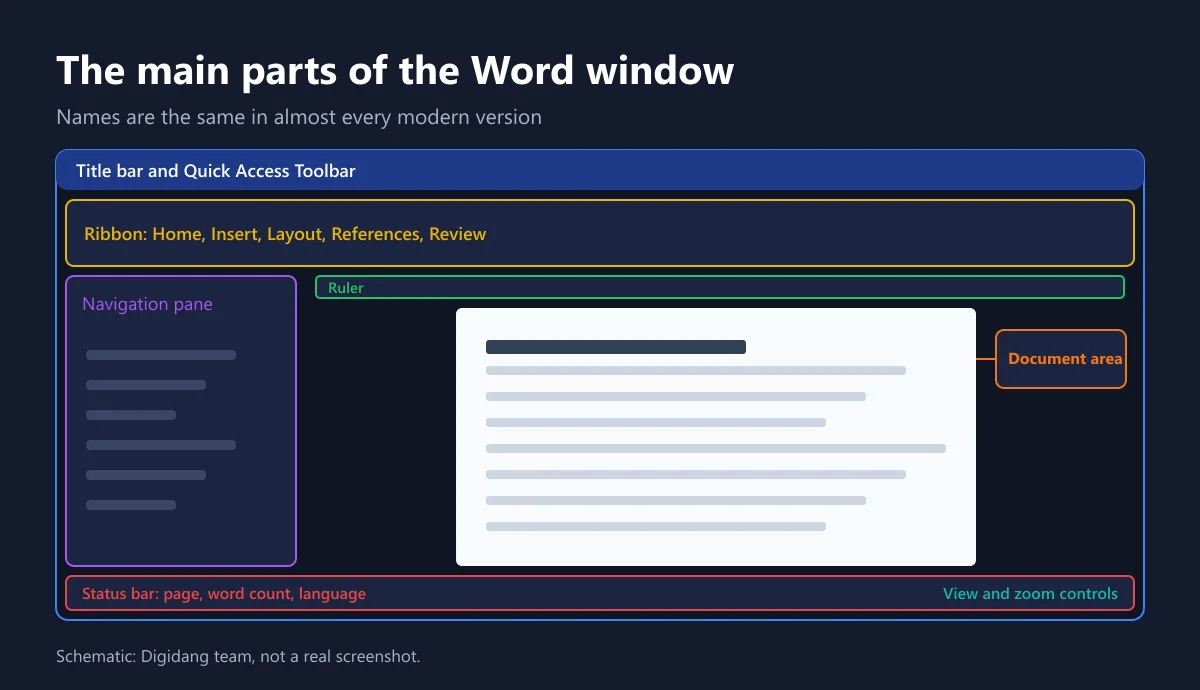The image size is (1200, 690).
Task: Click the dark heading bar in the document page
Action: [x=616, y=347]
